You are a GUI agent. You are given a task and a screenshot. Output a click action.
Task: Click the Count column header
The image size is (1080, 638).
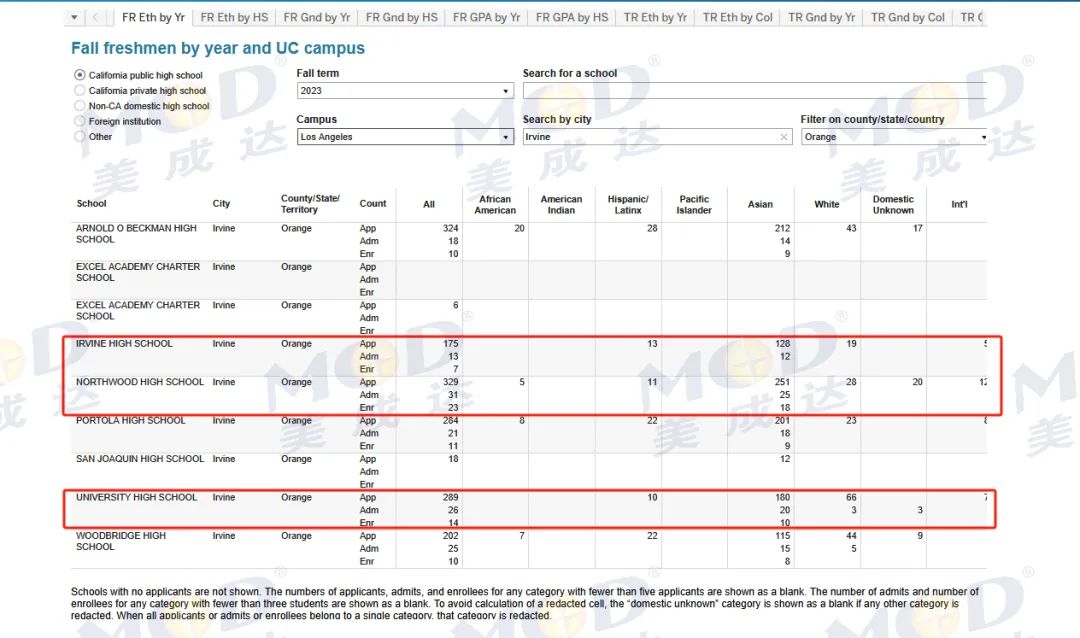(x=373, y=203)
